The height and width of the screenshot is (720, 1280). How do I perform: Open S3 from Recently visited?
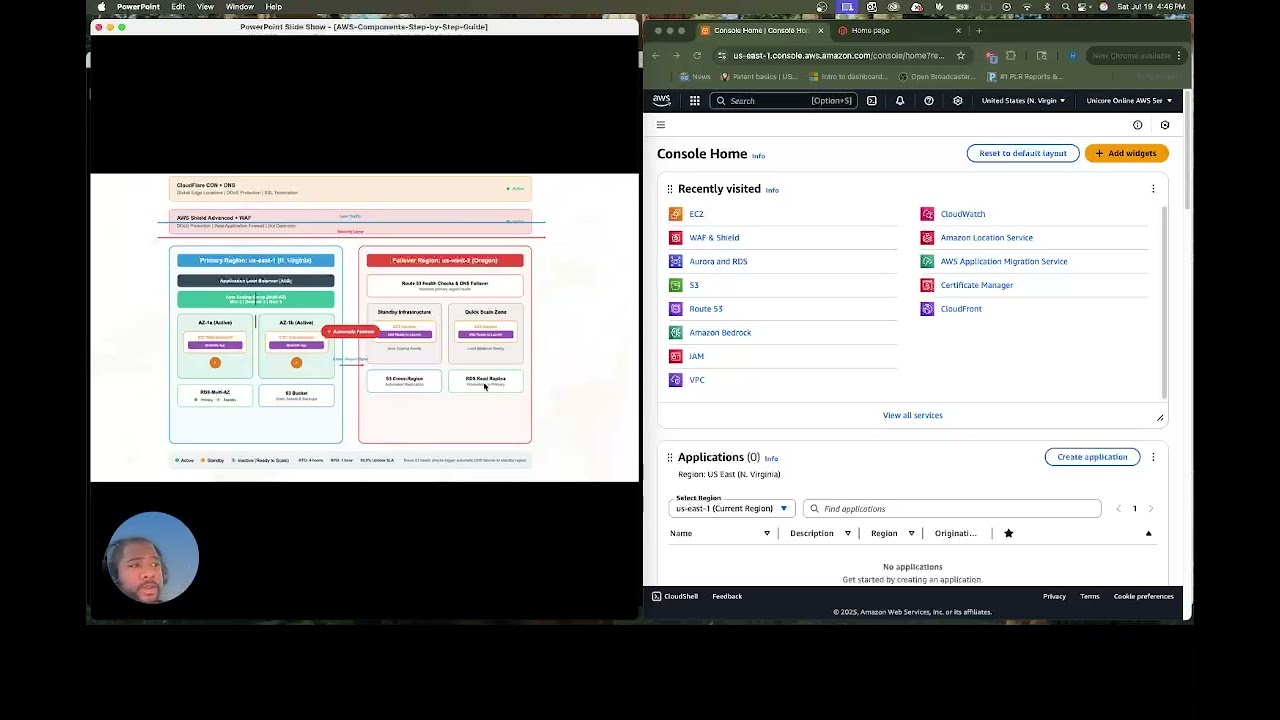pos(694,285)
